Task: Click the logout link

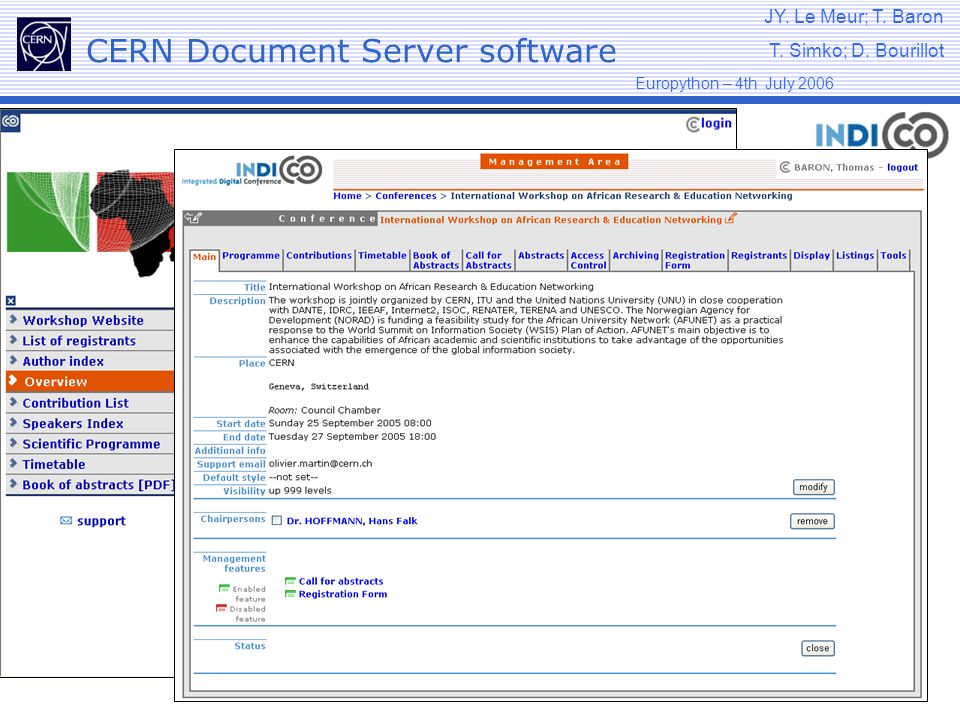Action: 902,167
